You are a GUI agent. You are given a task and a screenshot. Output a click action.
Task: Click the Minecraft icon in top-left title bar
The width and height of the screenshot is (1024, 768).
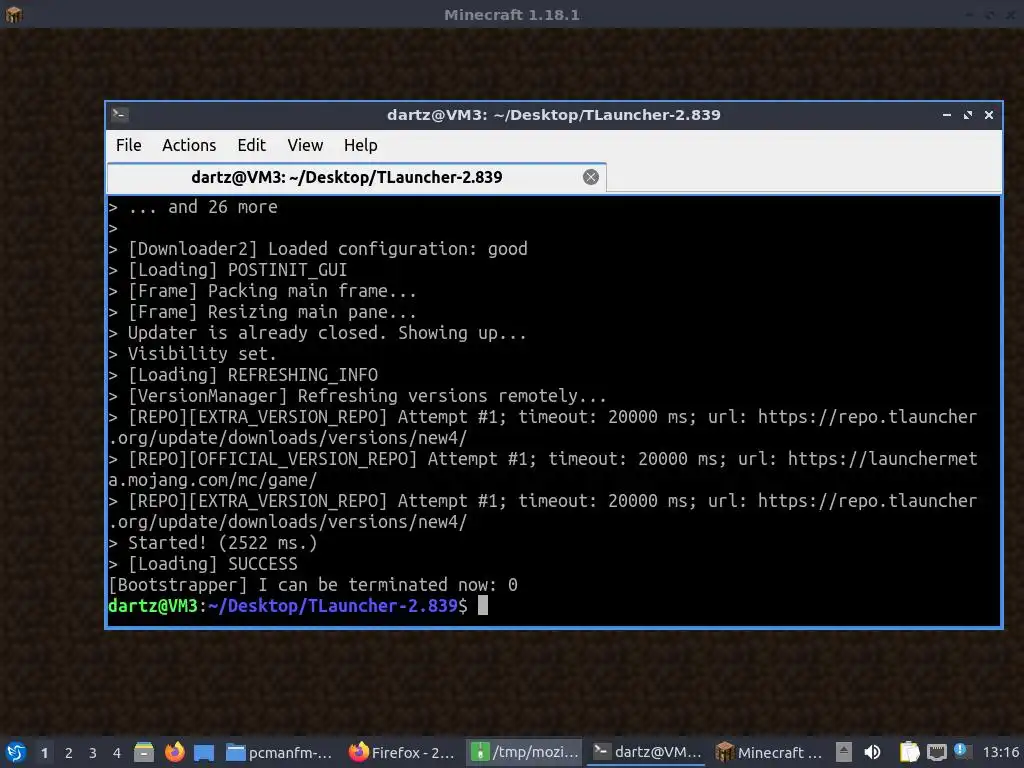(x=14, y=14)
